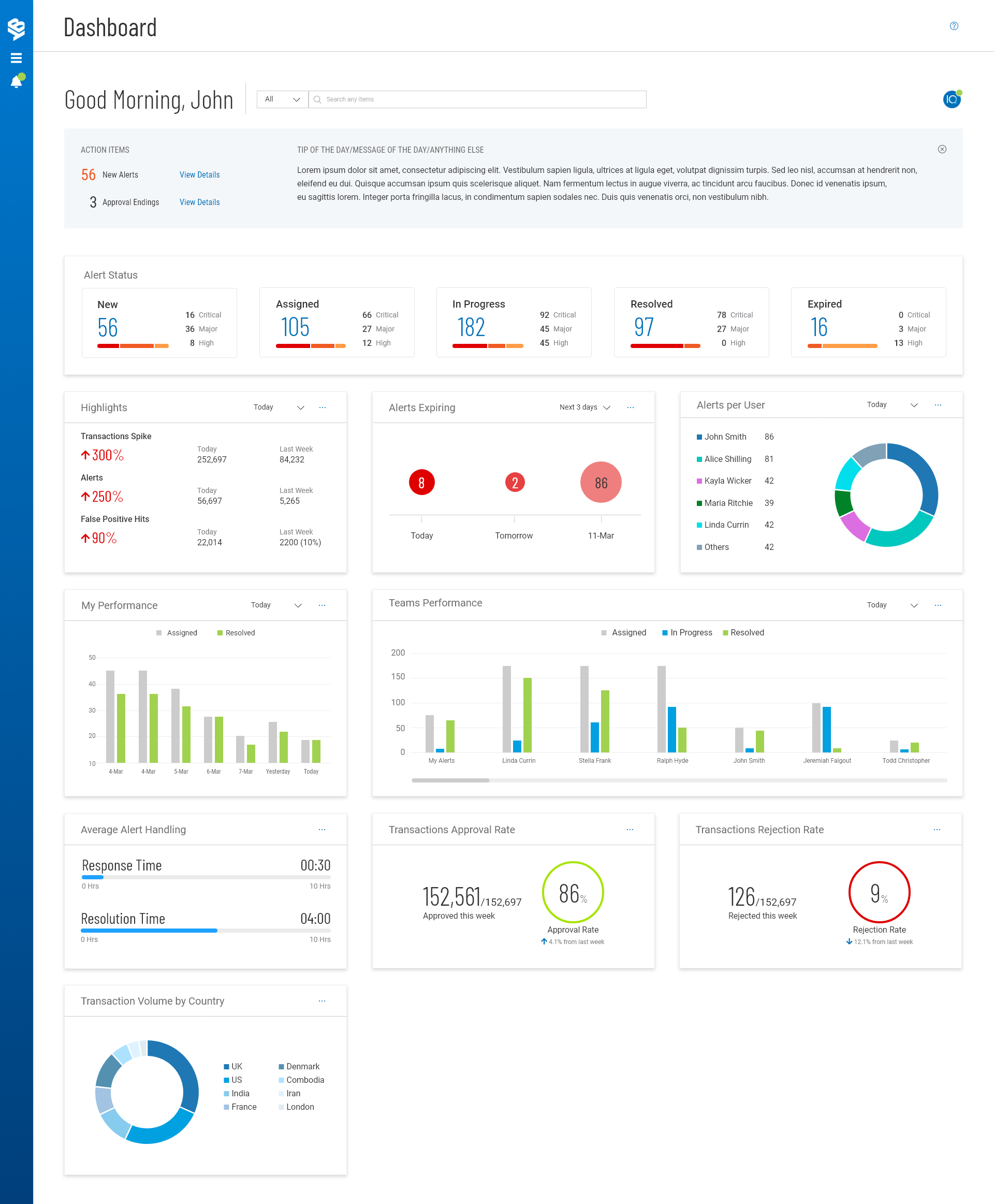Open Transactions Approval Rate options menu
Screen dimensions: 994x1204
(630, 830)
